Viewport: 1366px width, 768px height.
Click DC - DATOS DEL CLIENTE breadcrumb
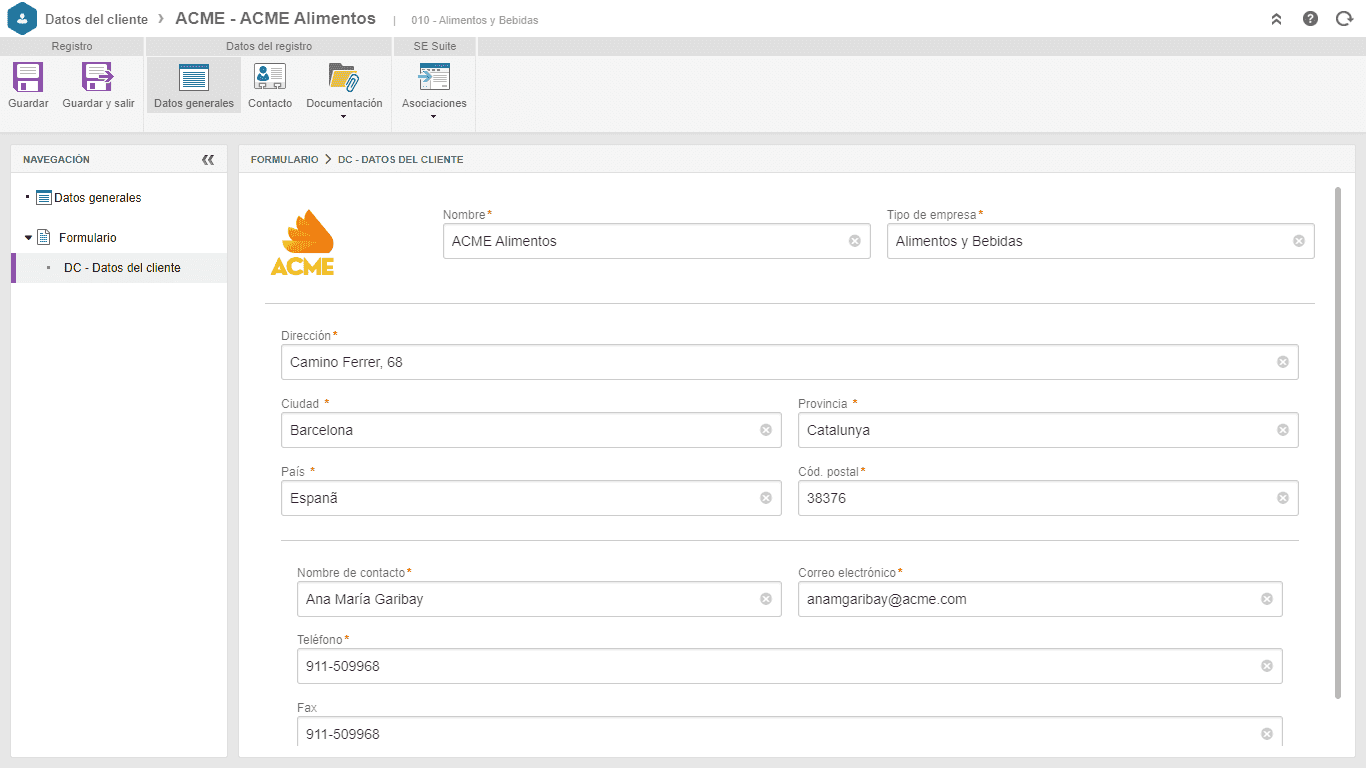400,159
